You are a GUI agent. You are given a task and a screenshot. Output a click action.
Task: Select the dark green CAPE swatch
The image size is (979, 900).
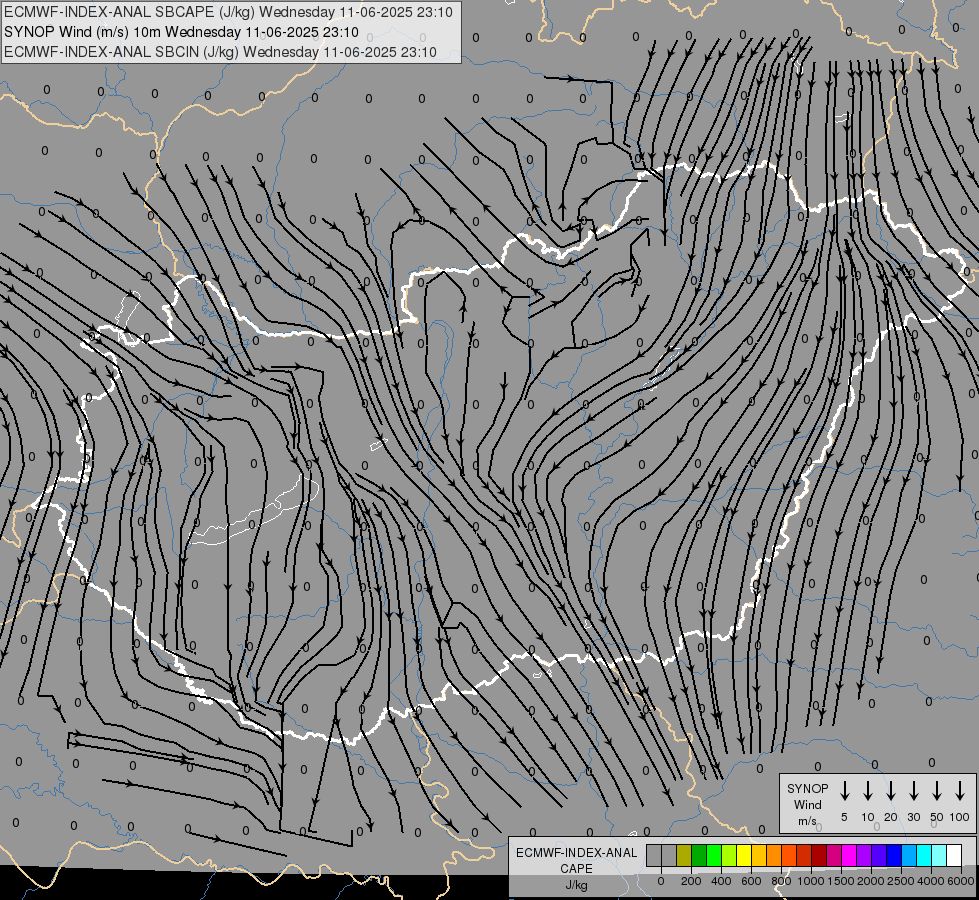(699, 855)
